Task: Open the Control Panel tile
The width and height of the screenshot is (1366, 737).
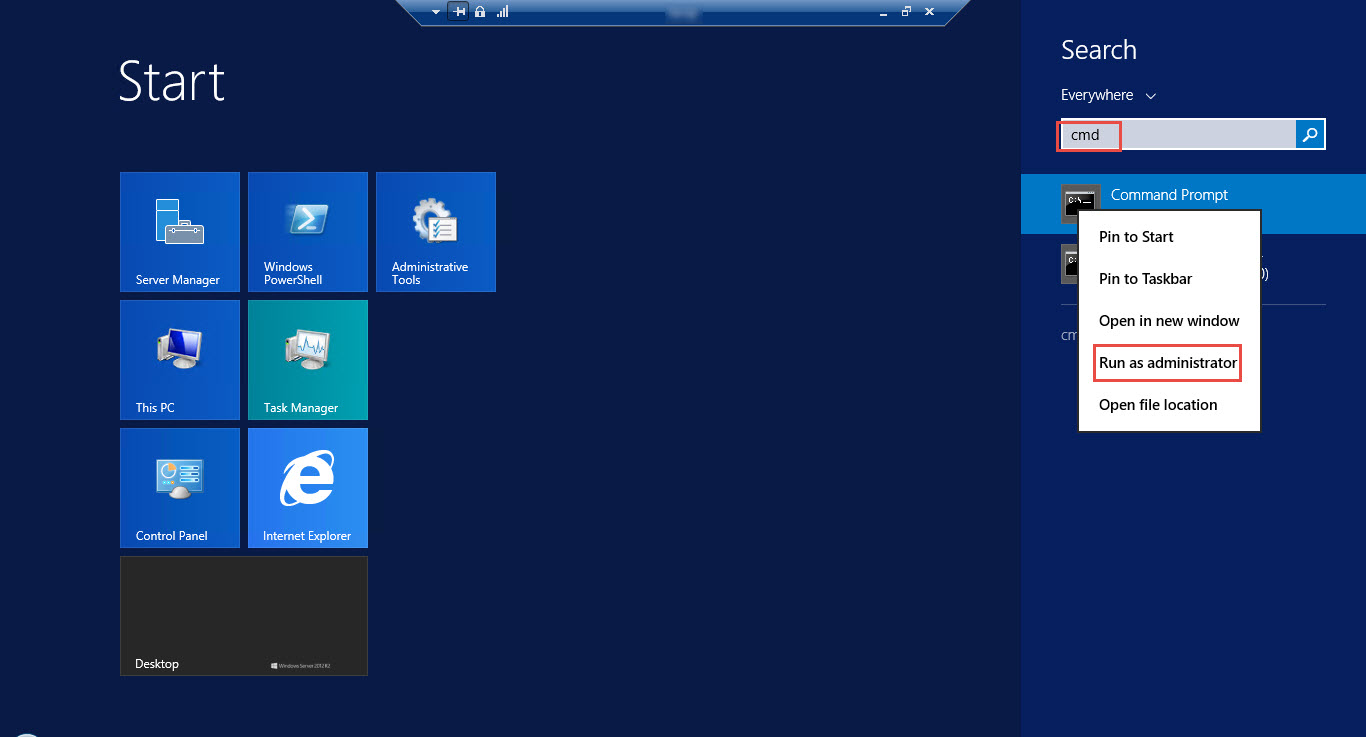Action: coord(179,487)
